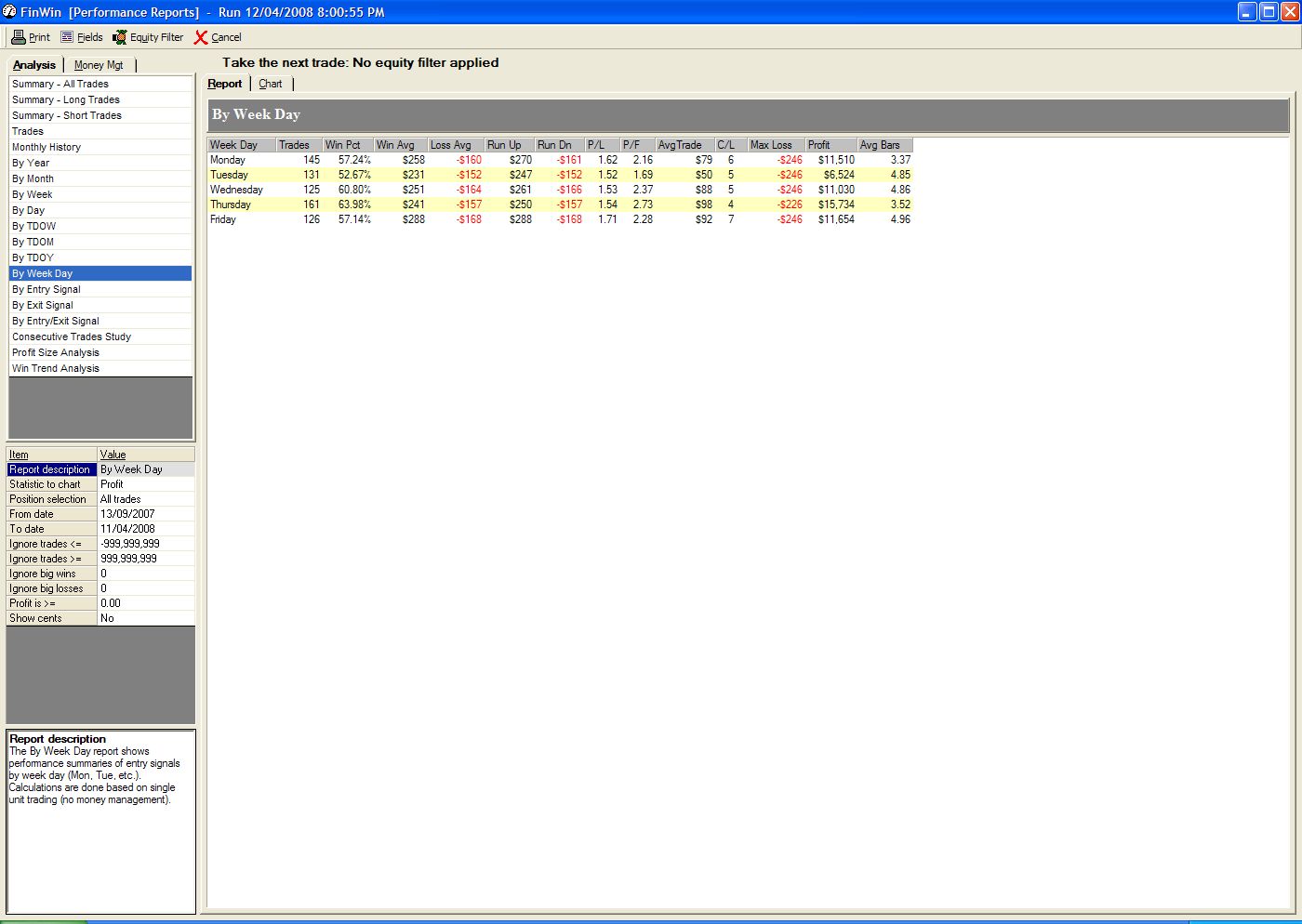Click the Run Up column header
This screenshot has height=924, width=1302.
(x=510, y=145)
